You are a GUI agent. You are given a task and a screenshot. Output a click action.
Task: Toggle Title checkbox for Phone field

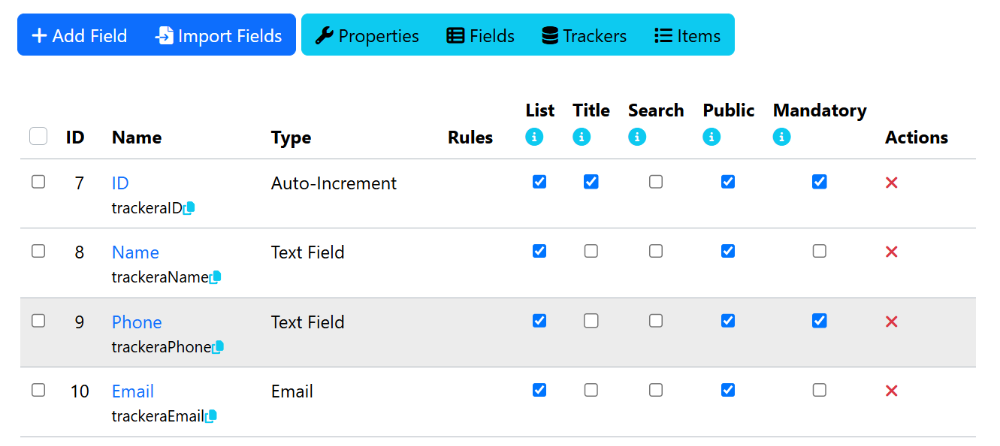pyautogui.click(x=591, y=321)
